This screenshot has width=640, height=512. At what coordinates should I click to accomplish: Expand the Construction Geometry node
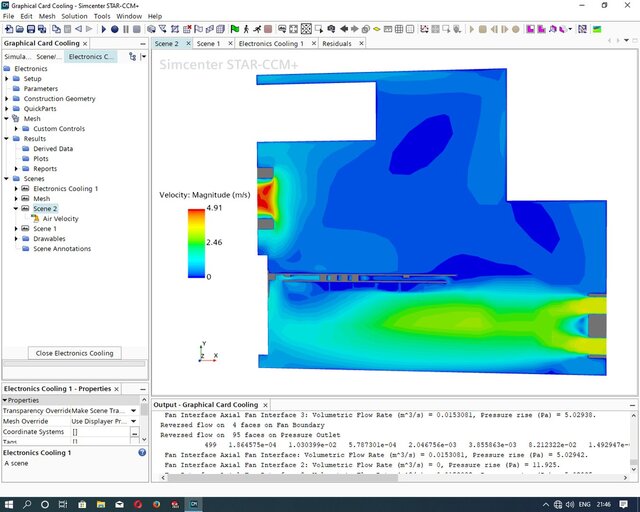[7, 98]
